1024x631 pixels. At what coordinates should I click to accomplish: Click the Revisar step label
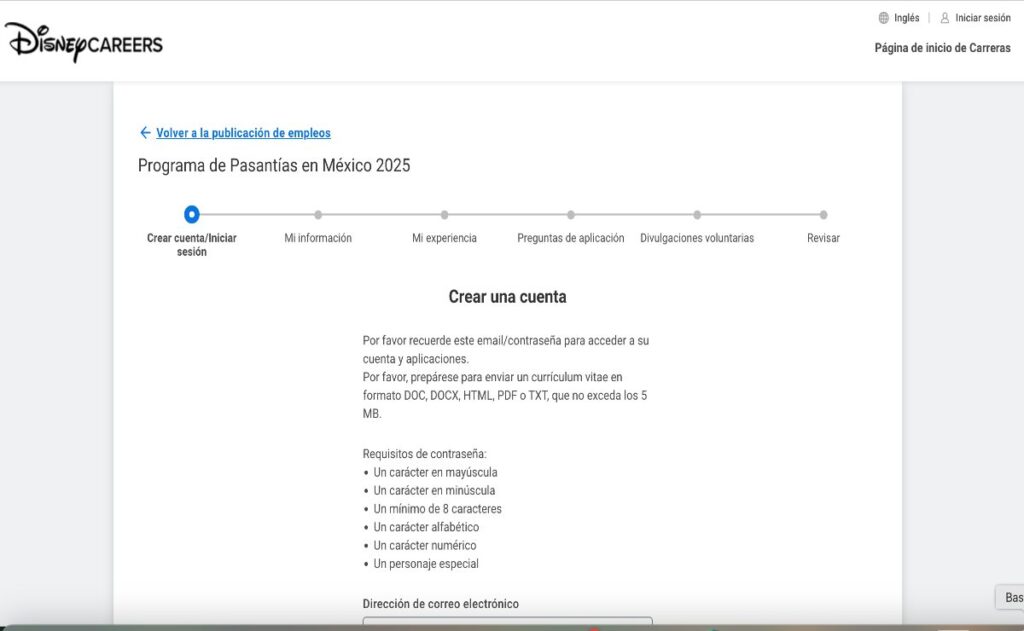tap(824, 238)
